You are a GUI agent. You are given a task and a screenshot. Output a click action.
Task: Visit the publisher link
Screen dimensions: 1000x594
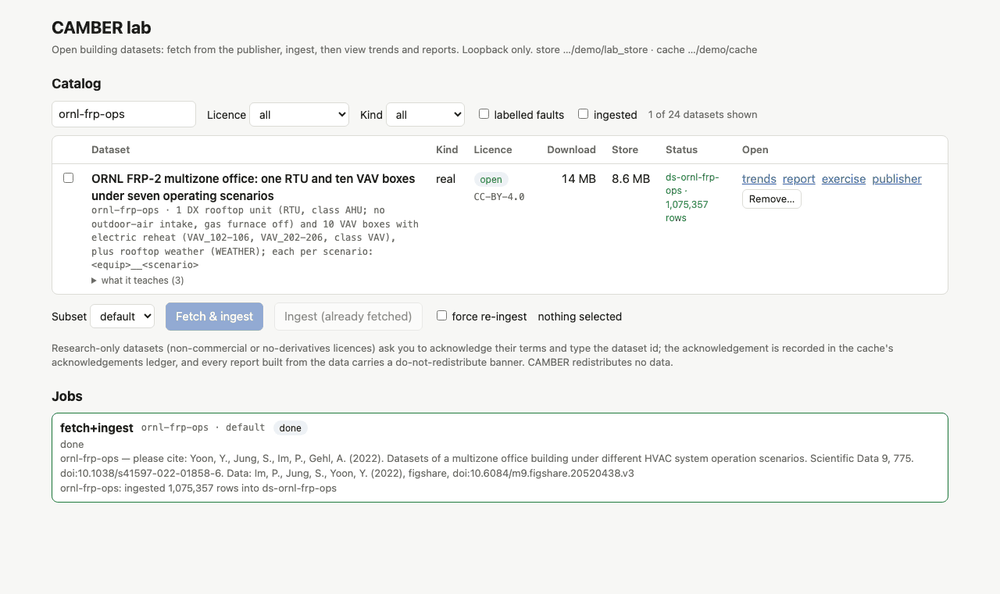(897, 179)
